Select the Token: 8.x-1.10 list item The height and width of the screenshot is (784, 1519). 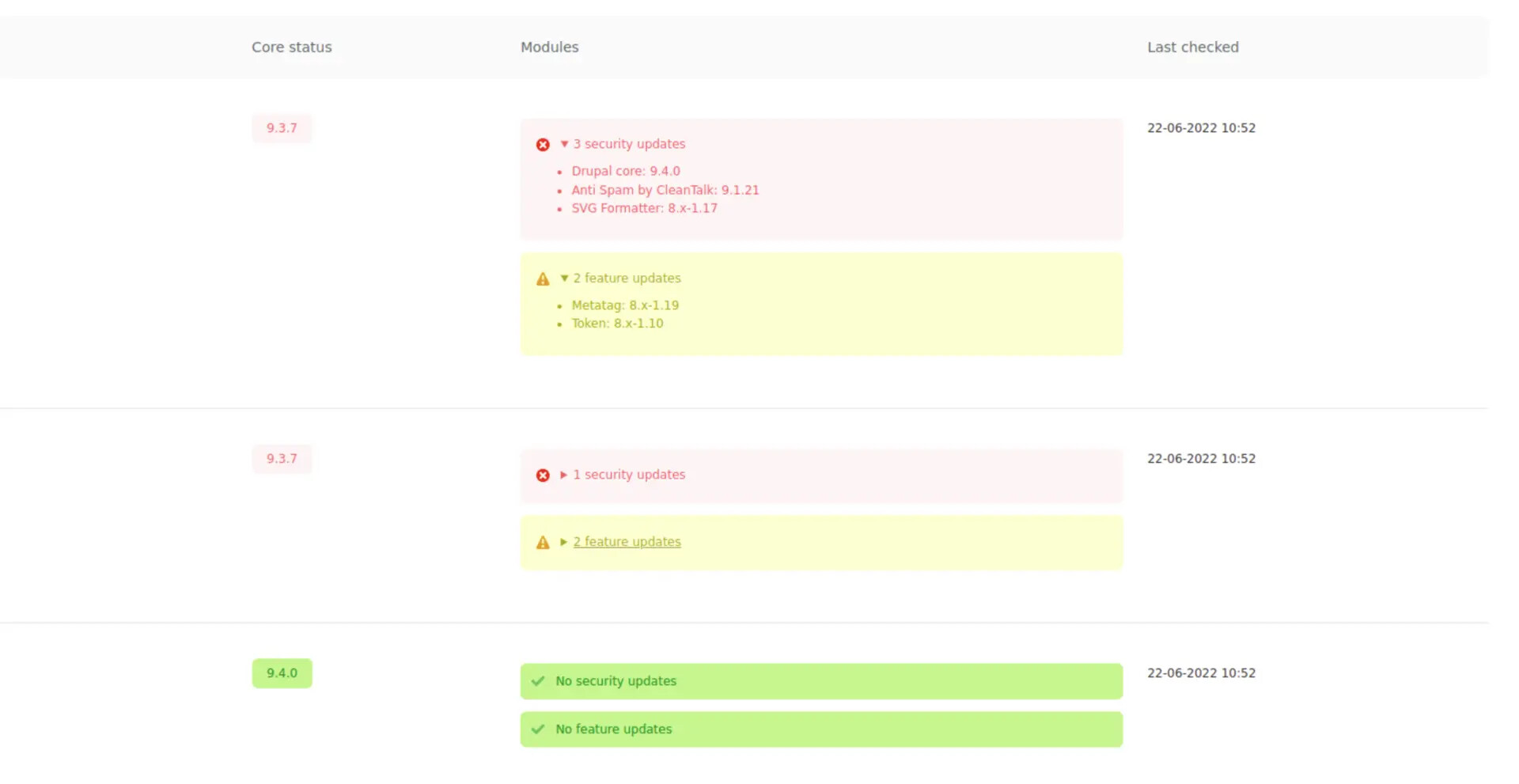point(617,324)
